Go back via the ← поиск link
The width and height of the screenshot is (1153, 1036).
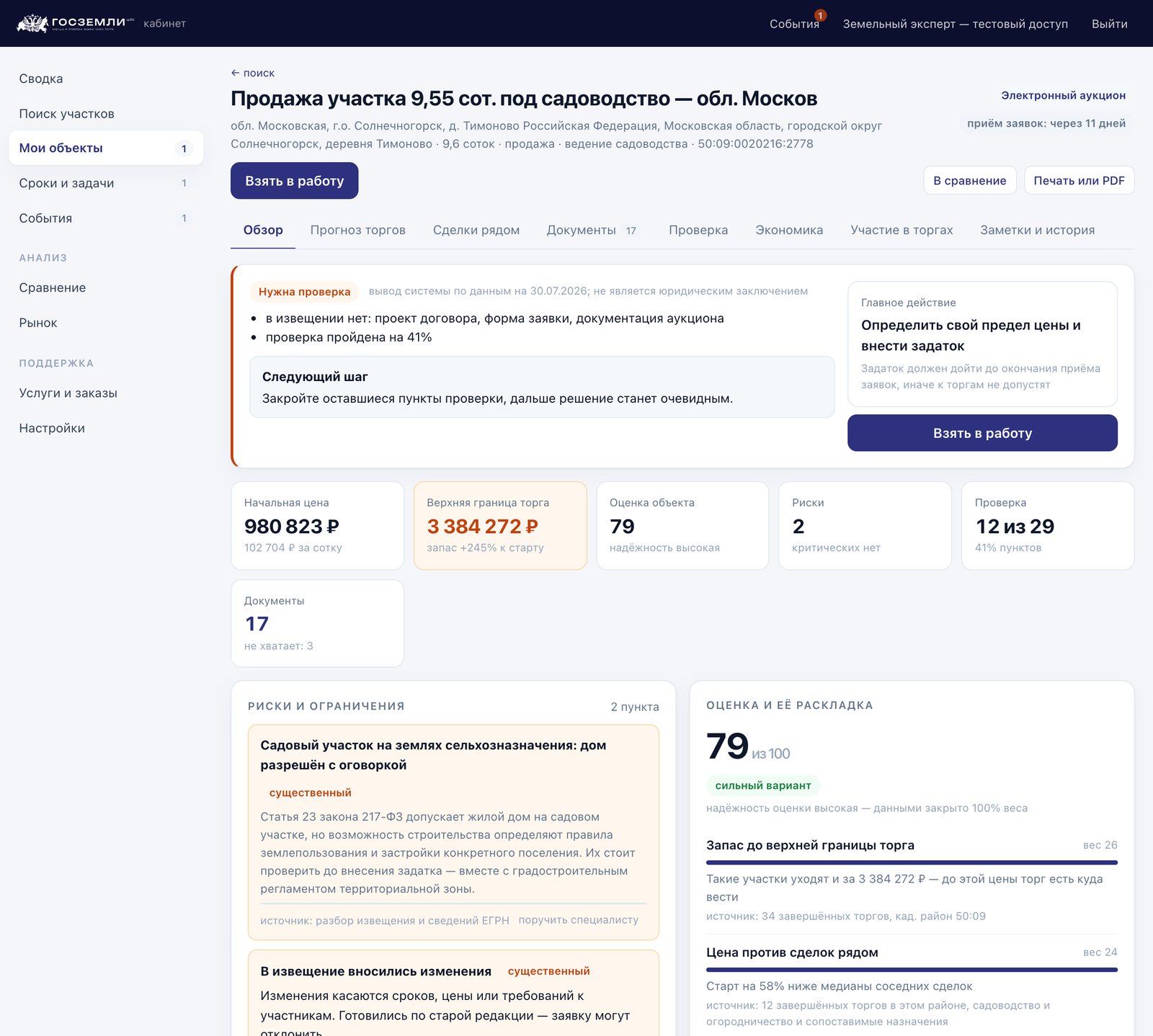point(252,73)
